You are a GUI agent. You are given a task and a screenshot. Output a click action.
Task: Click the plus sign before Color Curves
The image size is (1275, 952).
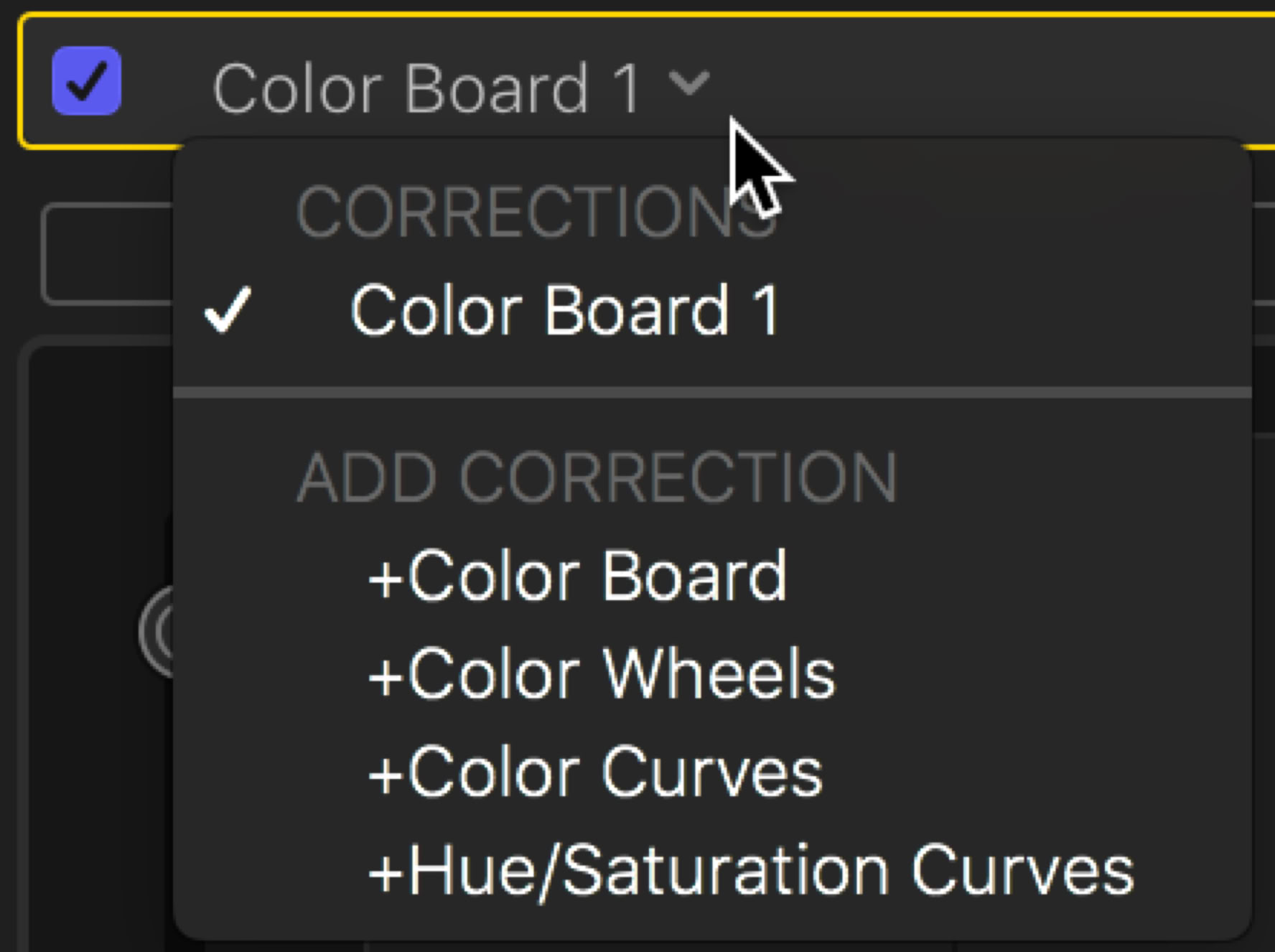click(386, 775)
